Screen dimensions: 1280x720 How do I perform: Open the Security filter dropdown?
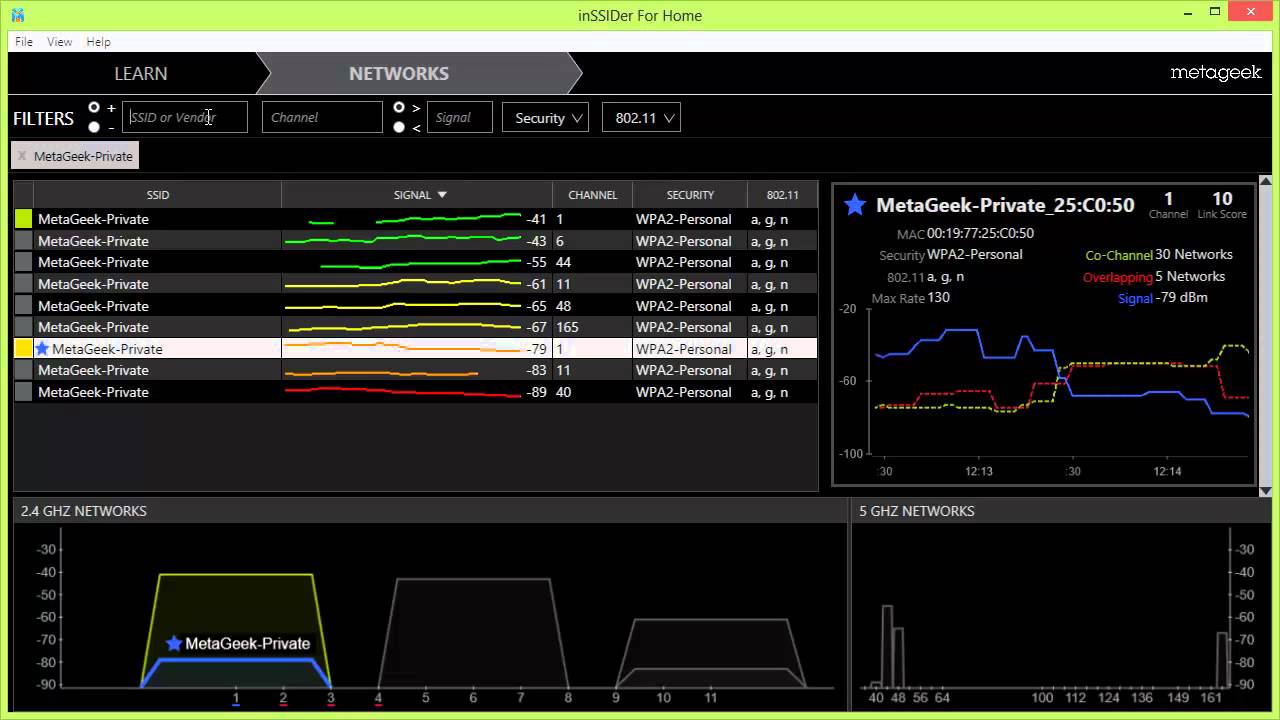545,118
